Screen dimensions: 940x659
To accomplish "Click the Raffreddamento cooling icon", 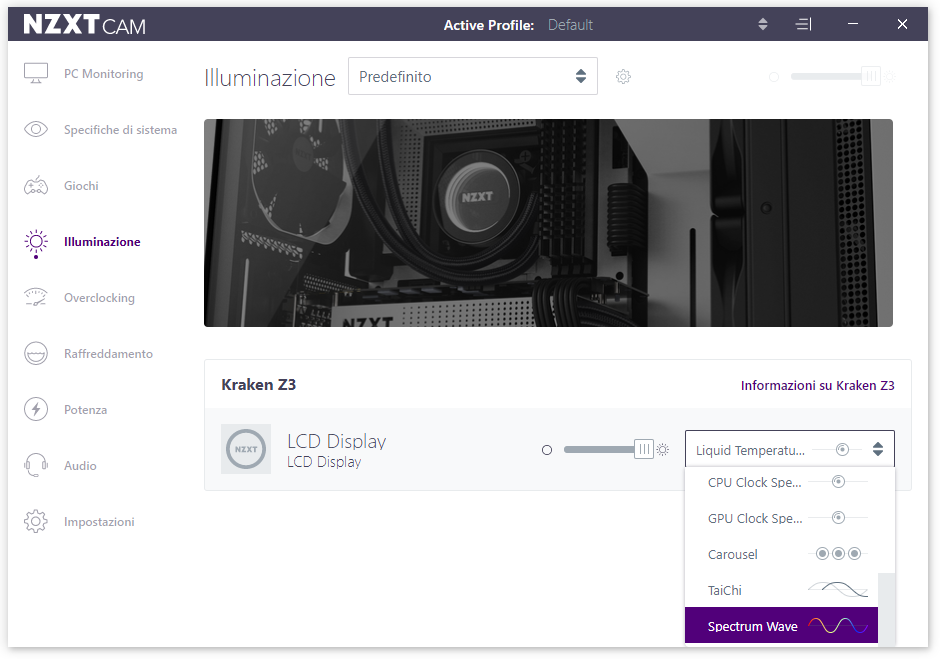I will coord(36,353).
